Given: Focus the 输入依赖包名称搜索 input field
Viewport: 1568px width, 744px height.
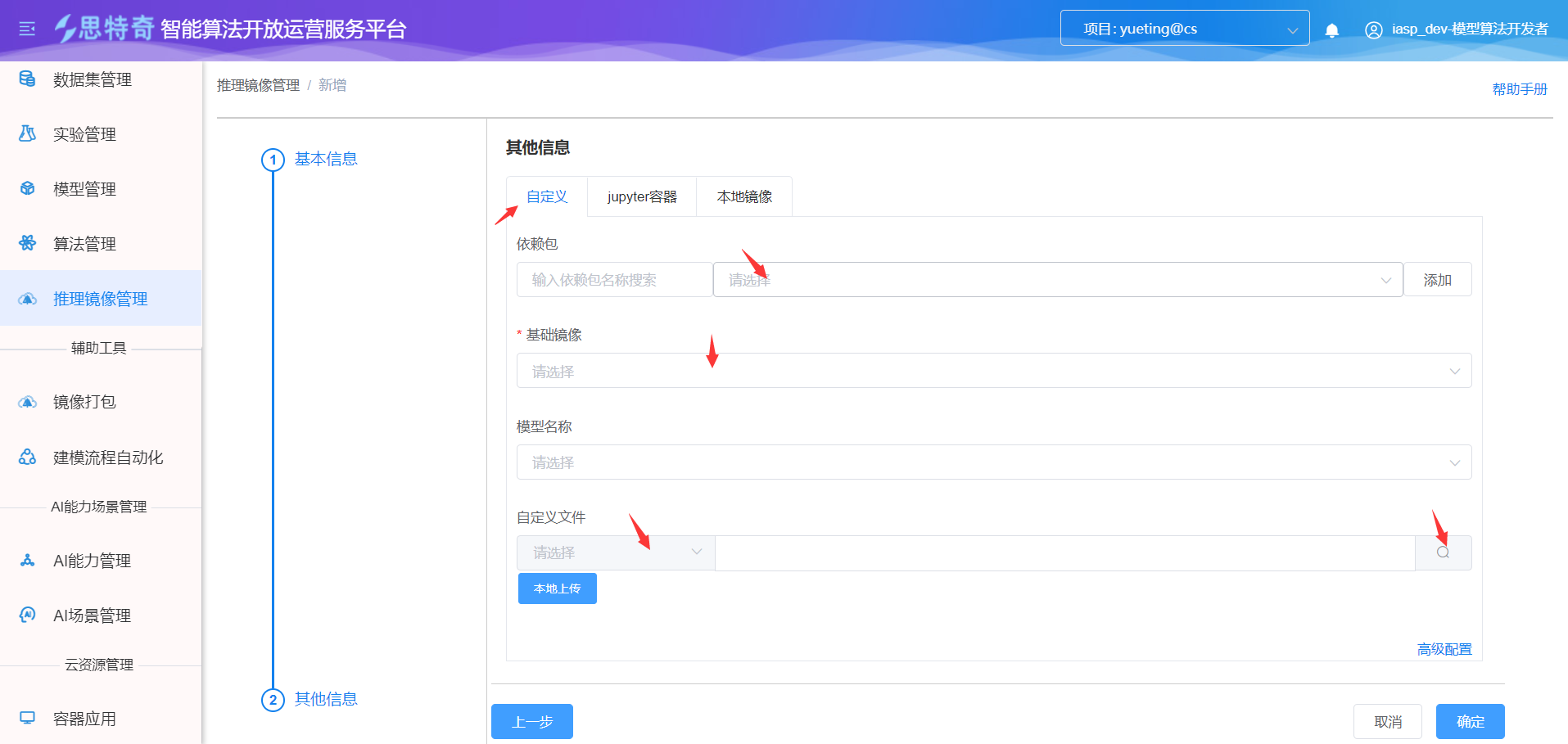Looking at the screenshot, I should coord(614,280).
